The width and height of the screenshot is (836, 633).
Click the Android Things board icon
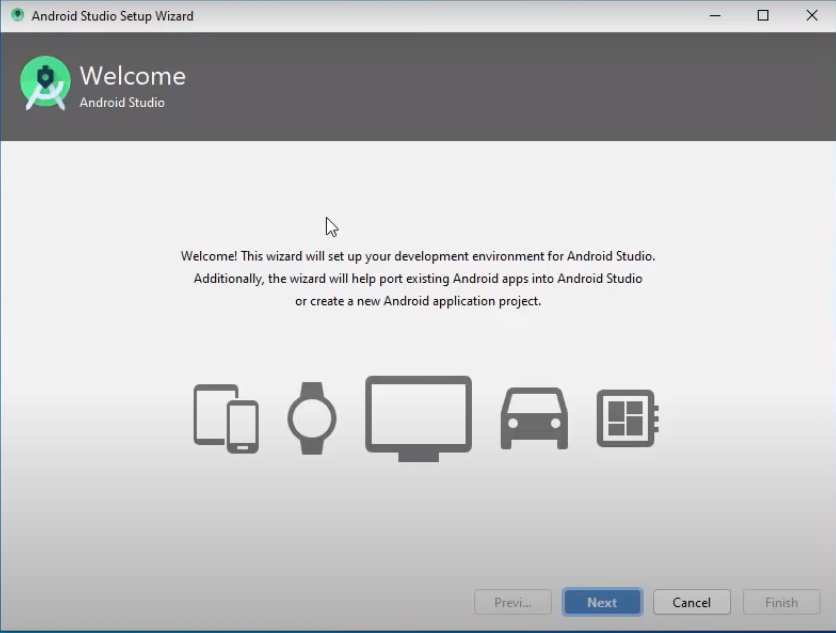(628, 418)
